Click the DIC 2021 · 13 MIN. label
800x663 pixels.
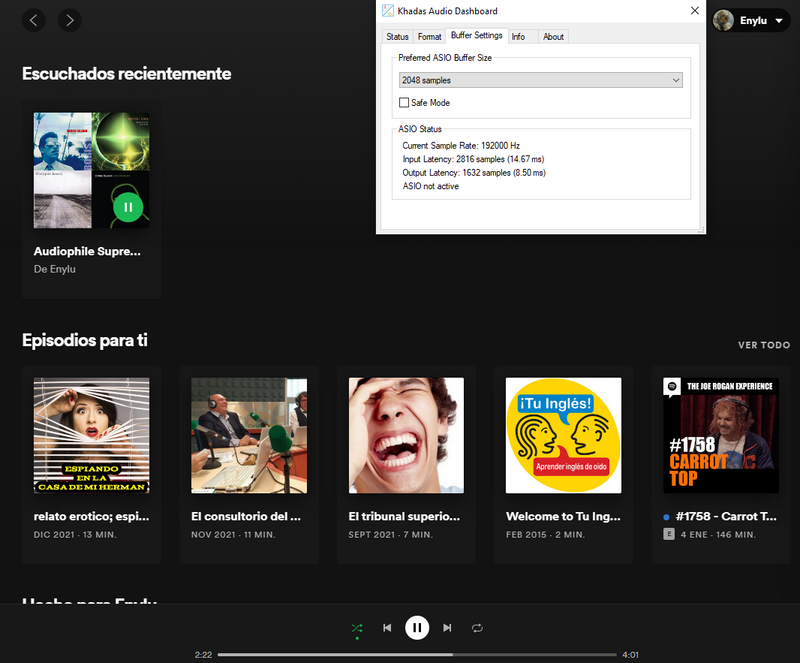pos(75,535)
